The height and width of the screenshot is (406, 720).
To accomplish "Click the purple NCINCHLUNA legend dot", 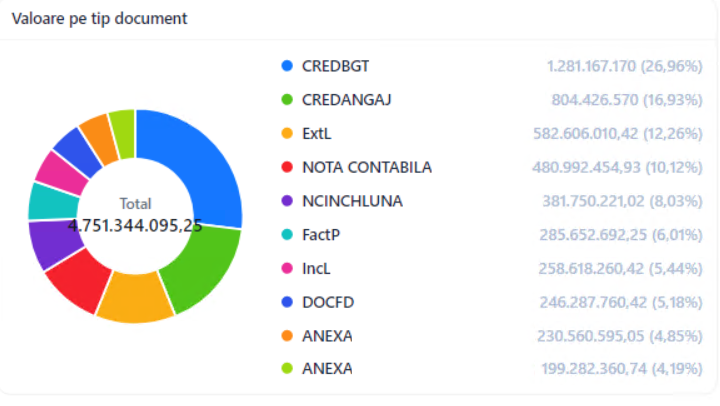I will pos(287,201).
